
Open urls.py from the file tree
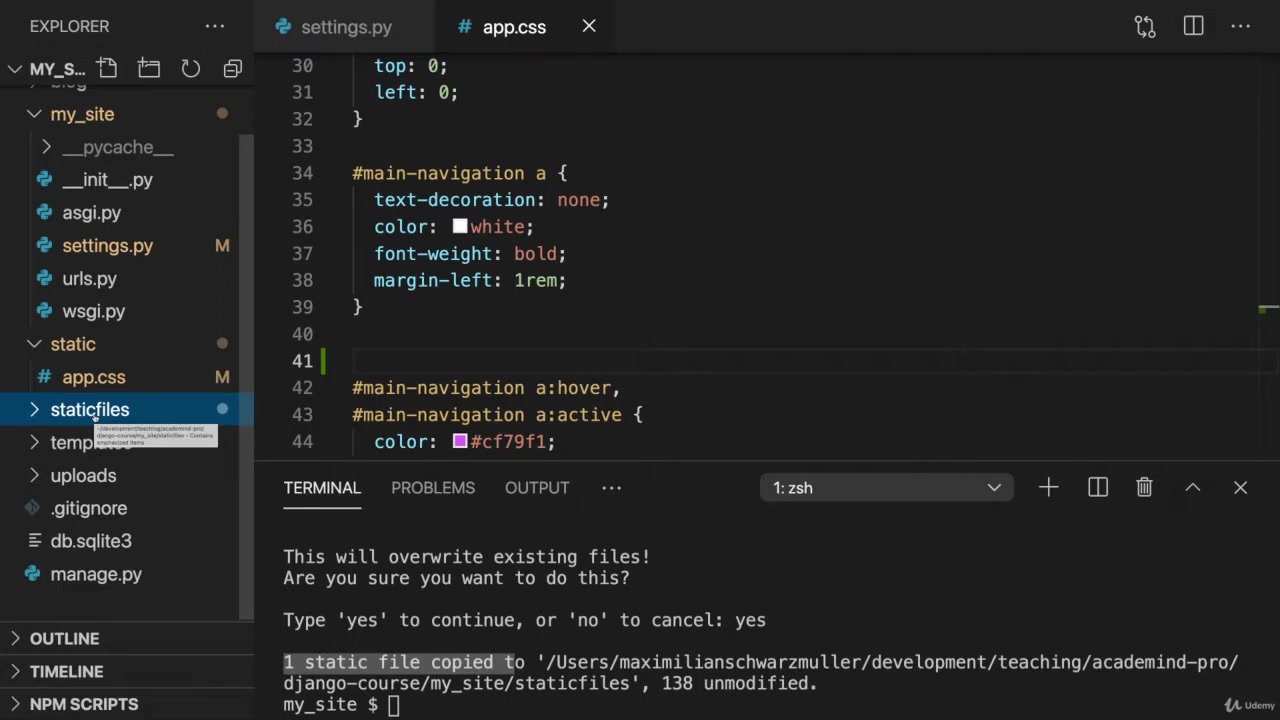click(x=89, y=279)
